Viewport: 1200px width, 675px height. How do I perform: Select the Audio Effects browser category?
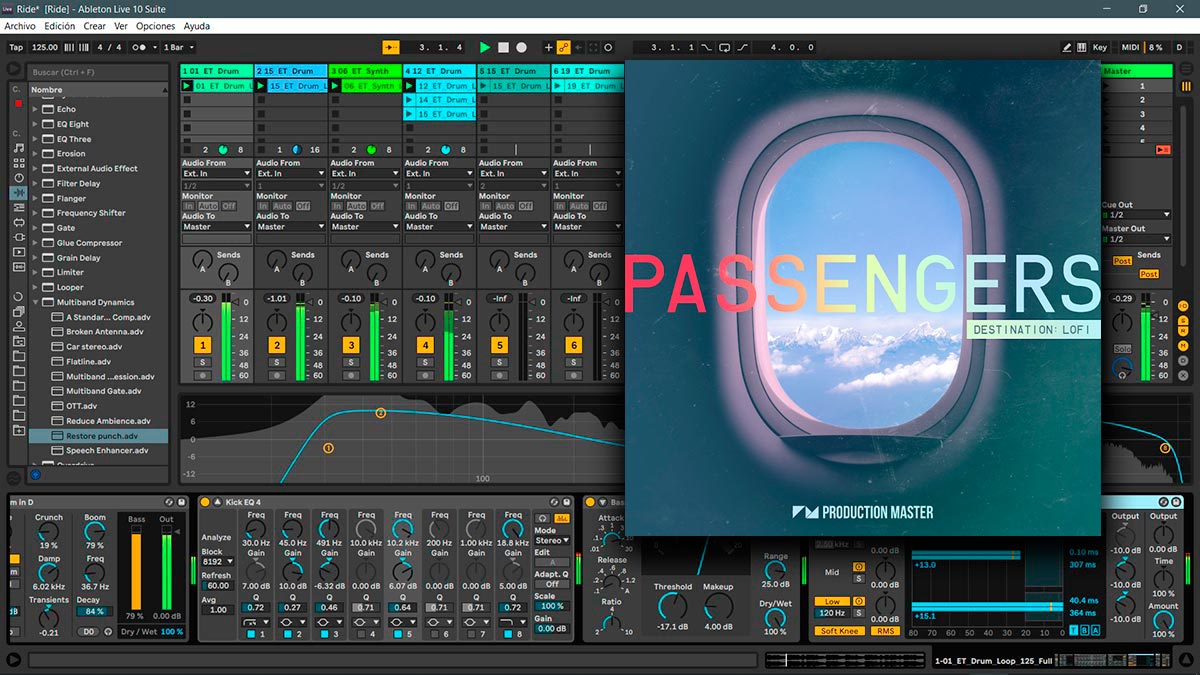tap(17, 193)
